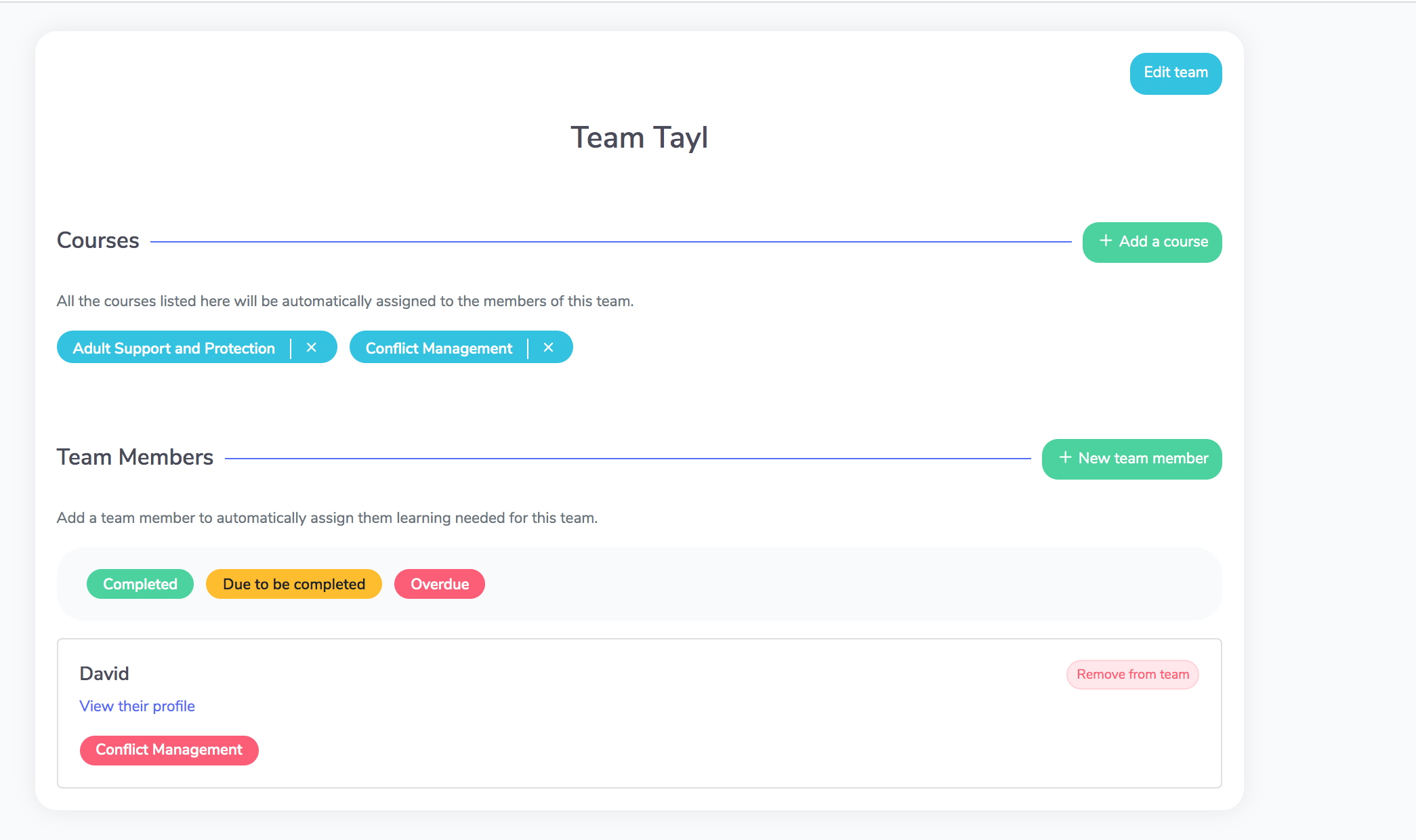Viewport: 1416px width, 840px height.
Task: Click the David member name
Action: (104, 673)
